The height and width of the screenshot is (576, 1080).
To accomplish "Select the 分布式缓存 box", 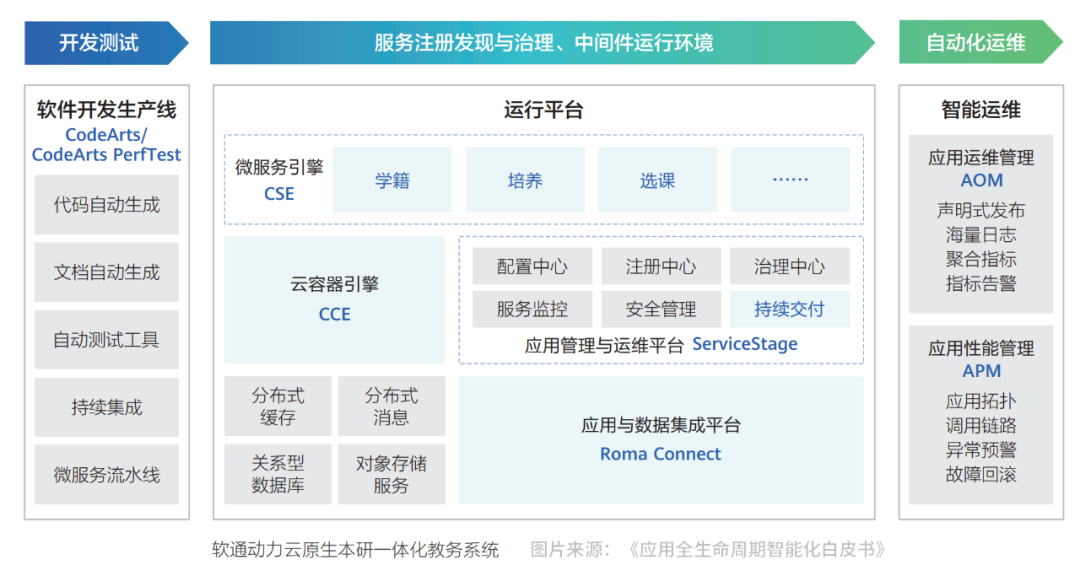I will [278, 406].
